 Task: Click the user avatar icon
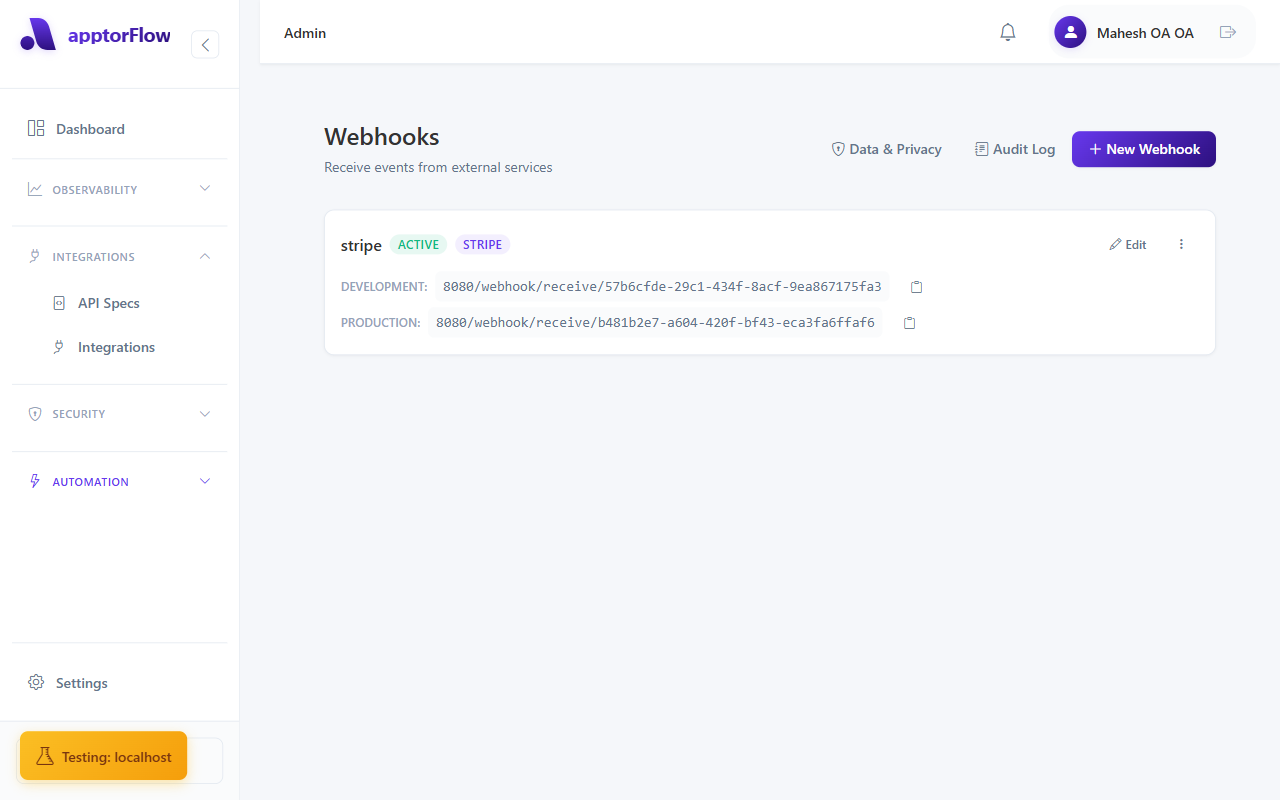point(1070,32)
